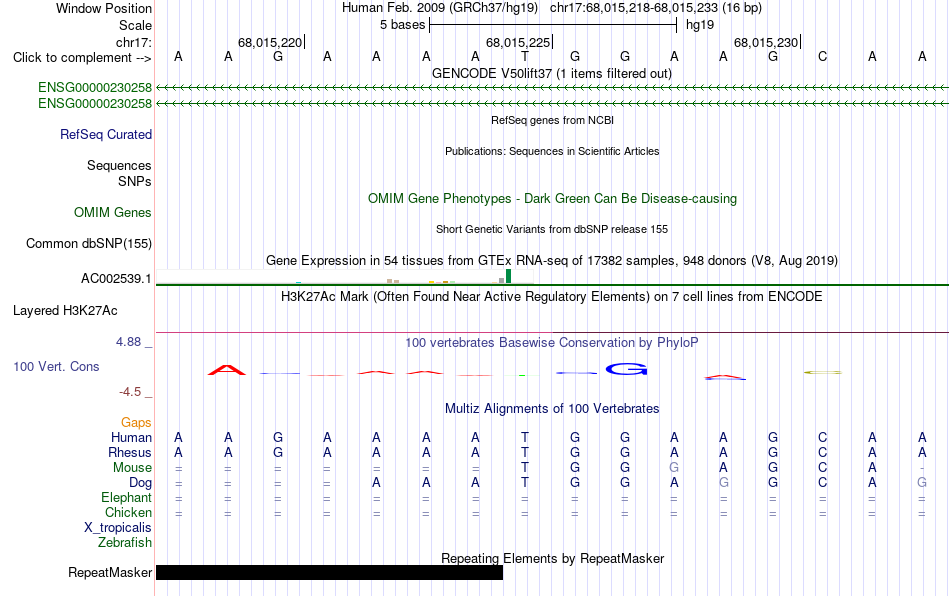Click the 'Human Feb. 2009 (GRCh37/hg19)' header text

pyautogui.click(x=440, y=8)
